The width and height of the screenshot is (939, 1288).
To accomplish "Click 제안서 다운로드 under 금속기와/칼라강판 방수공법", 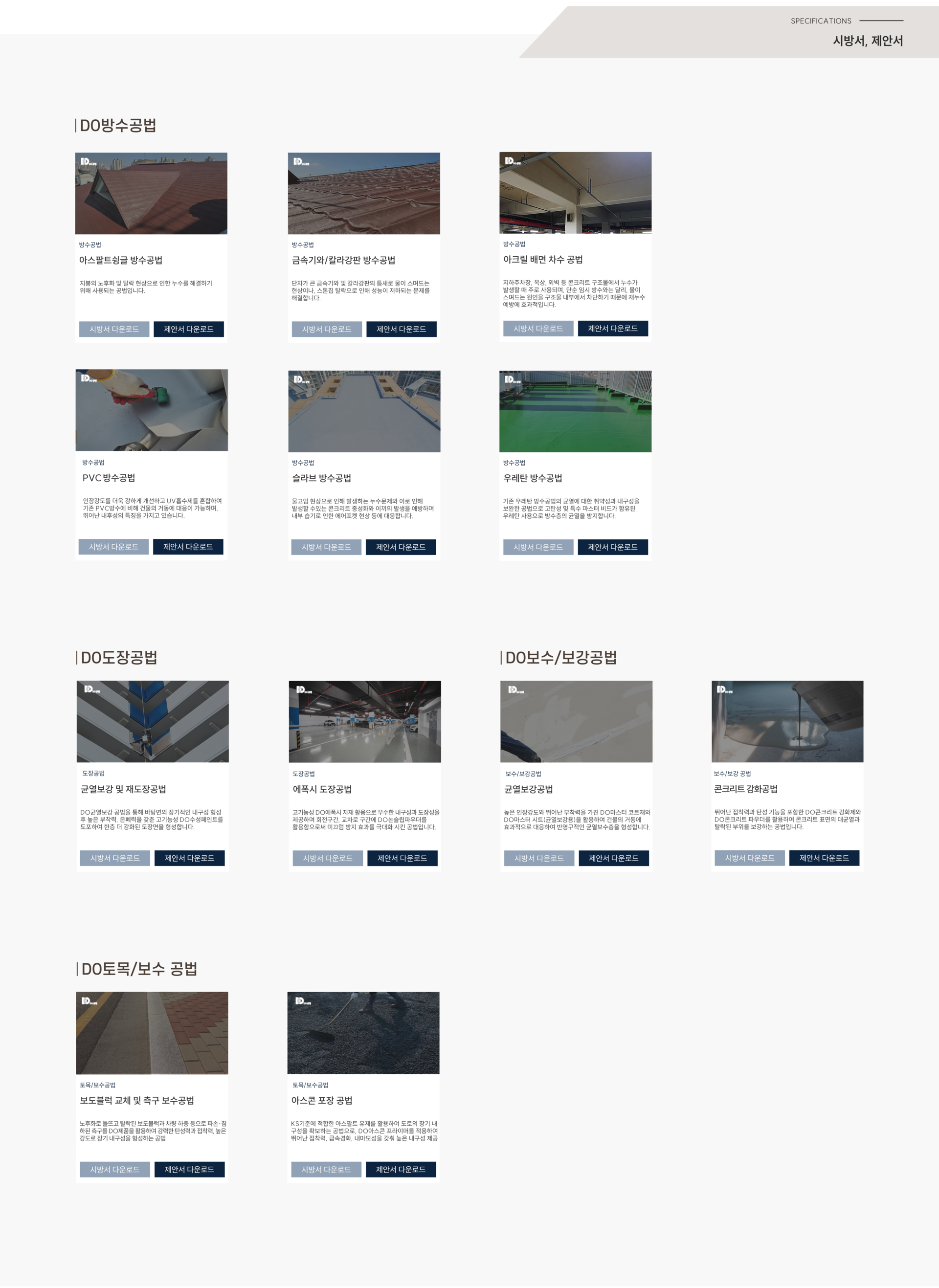I will click(x=402, y=329).
